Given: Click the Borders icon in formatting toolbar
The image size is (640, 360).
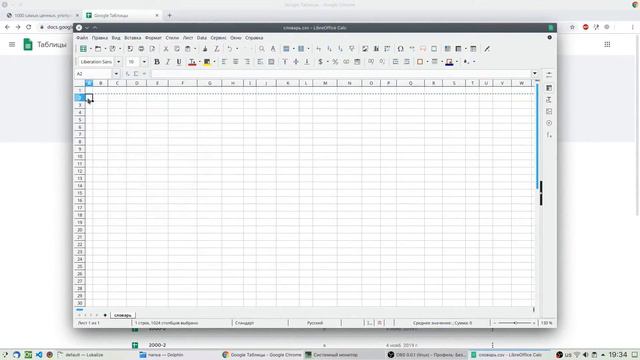Looking at the screenshot, I should [420, 62].
